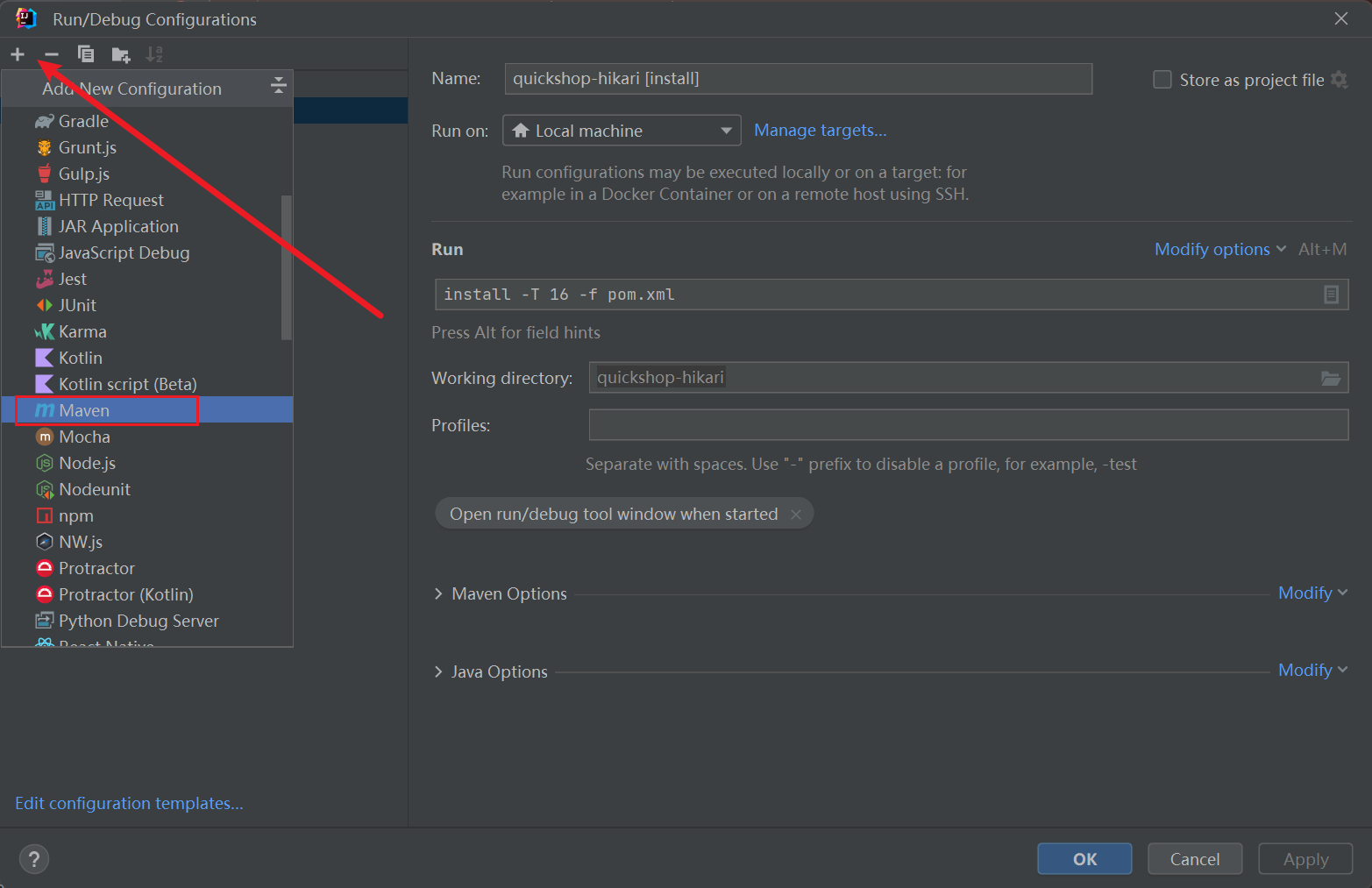The width and height of the screenshot is (1372, 888).
Task: Expand the Java Options section
Action: (438, 671)
